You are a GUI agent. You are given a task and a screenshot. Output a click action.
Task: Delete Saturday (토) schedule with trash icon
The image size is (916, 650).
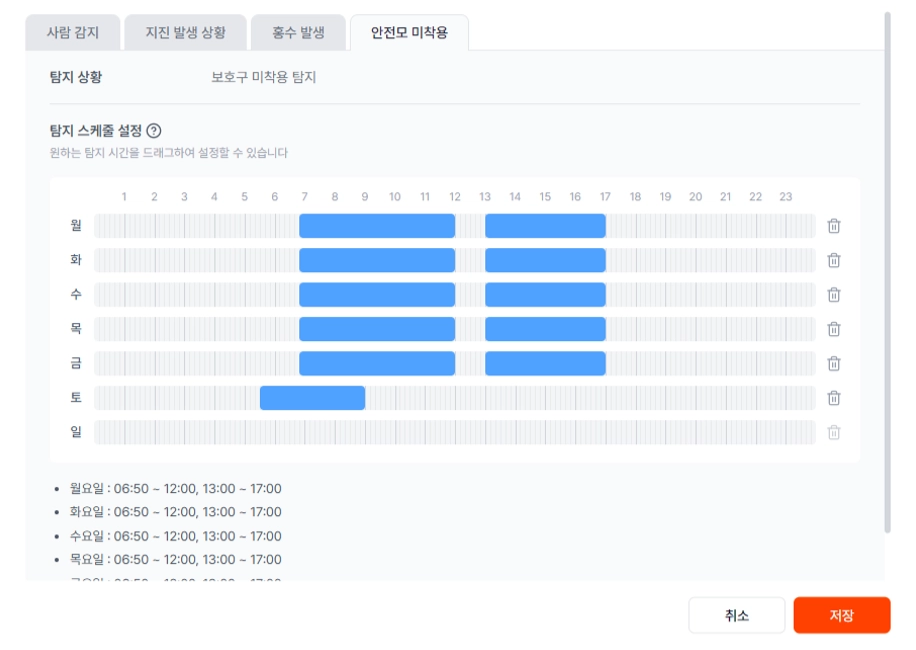[834, 398]
